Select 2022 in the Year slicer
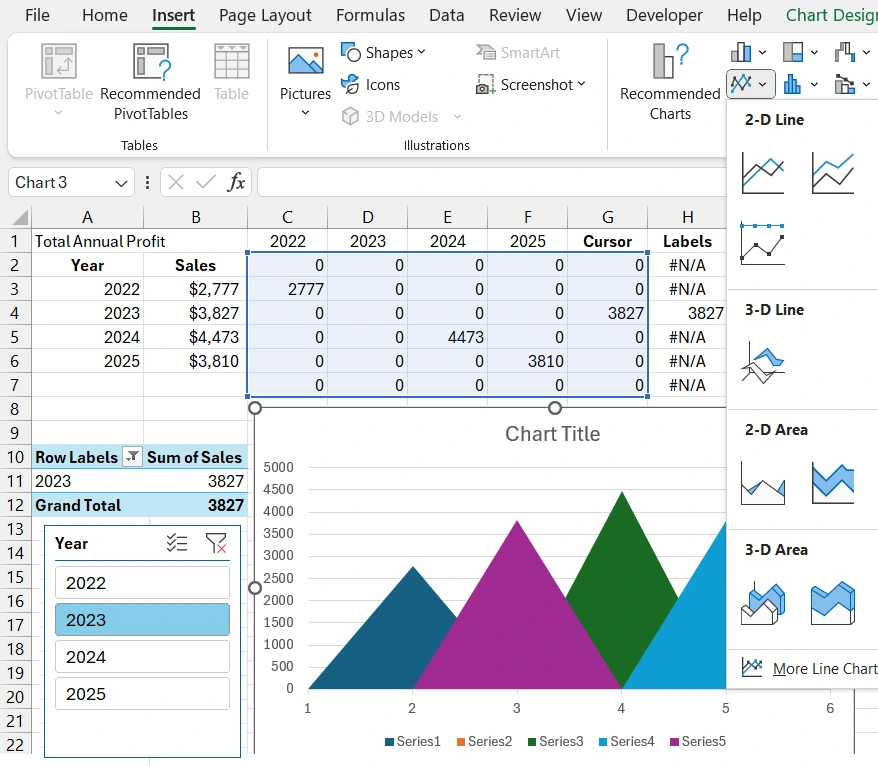Image resolution: width=878 pixels, height=766 pixels. 141,581
